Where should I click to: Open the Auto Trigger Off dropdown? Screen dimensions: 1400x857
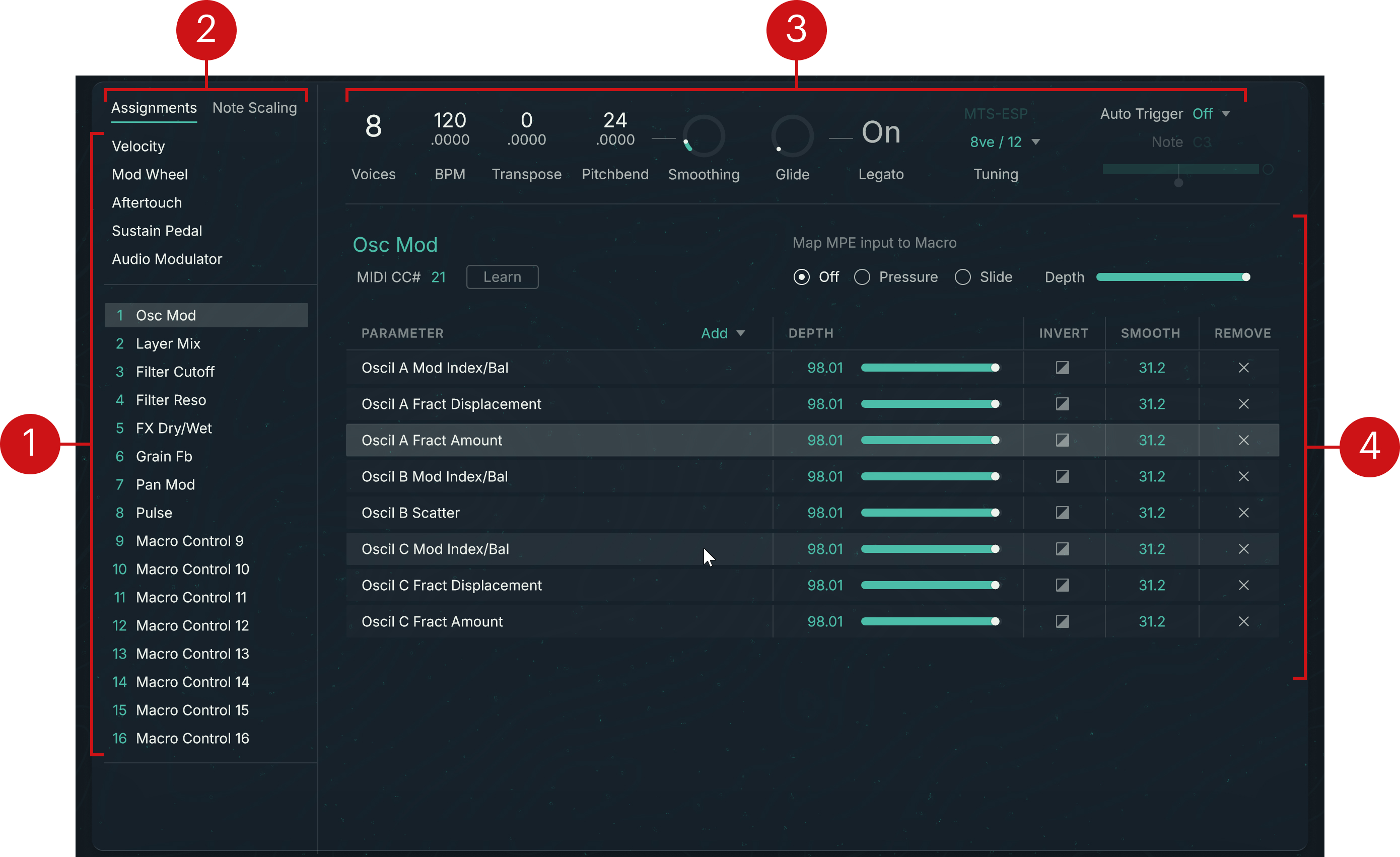(x=1211, y=114)
